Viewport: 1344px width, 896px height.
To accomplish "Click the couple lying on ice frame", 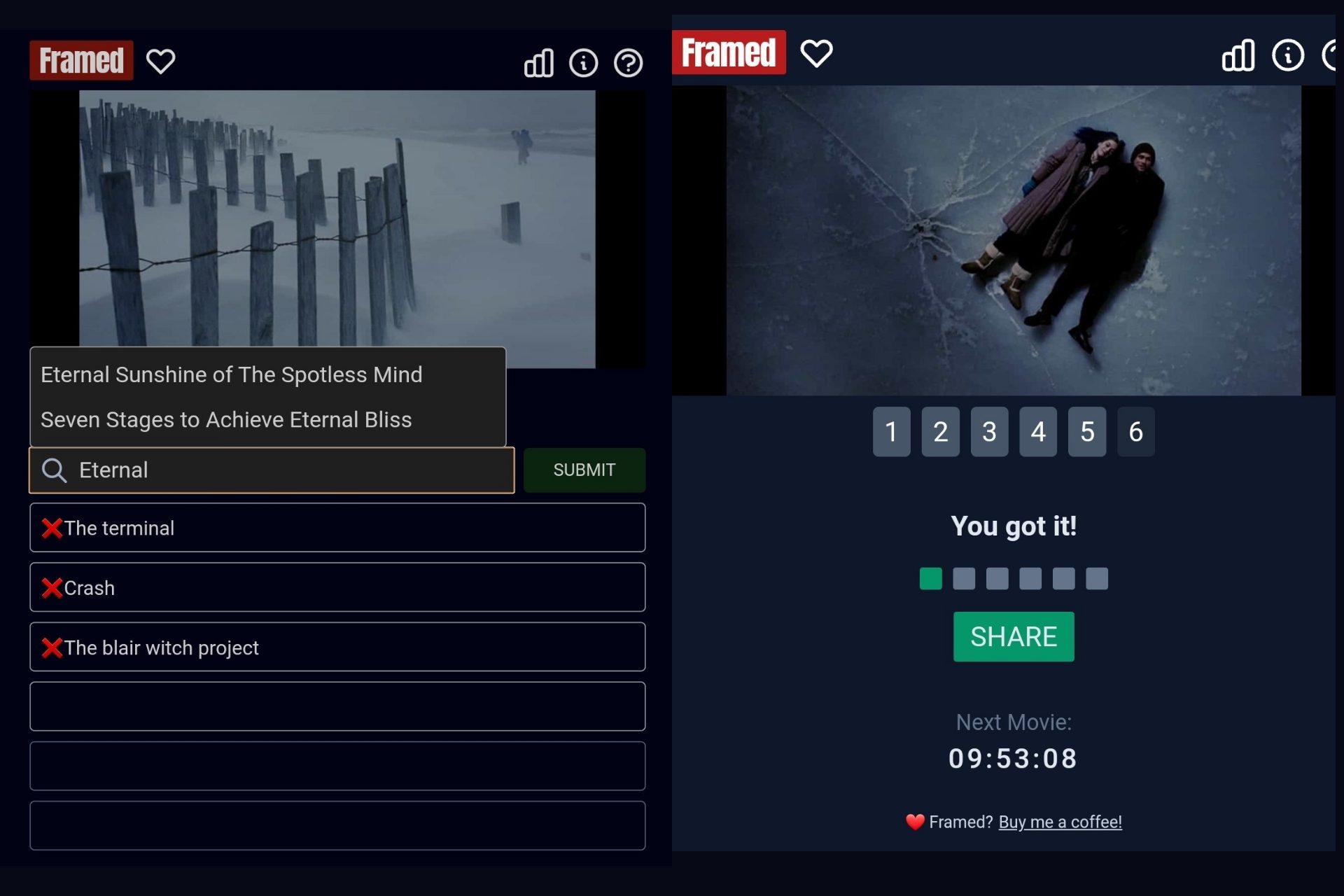I will (x=1014, y=241).
